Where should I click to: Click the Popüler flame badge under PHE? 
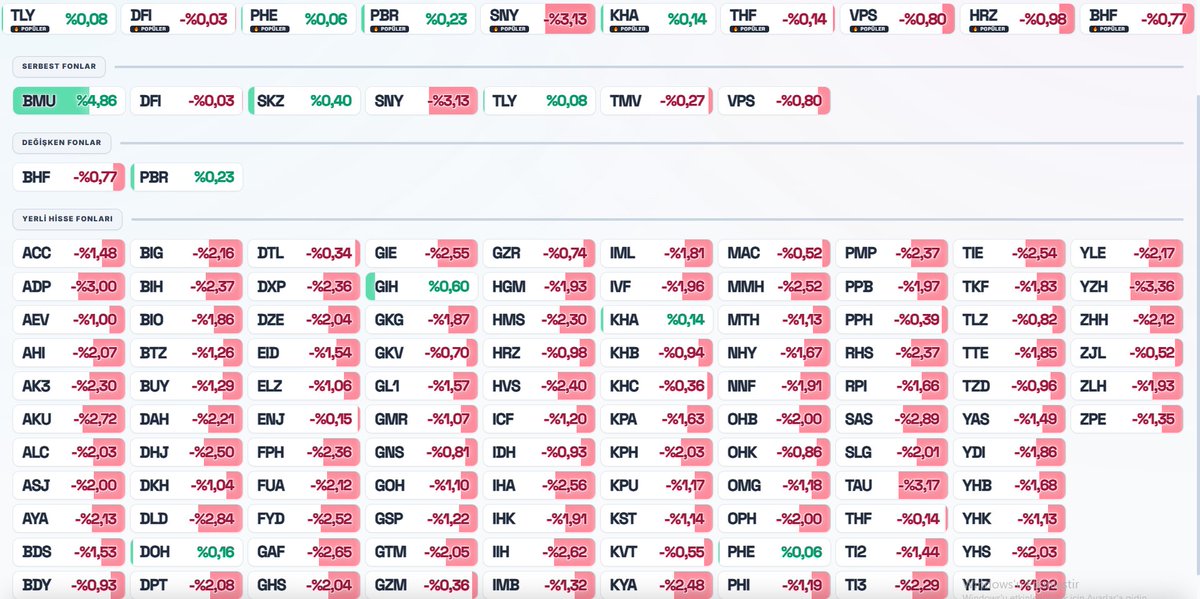point(269,29)
